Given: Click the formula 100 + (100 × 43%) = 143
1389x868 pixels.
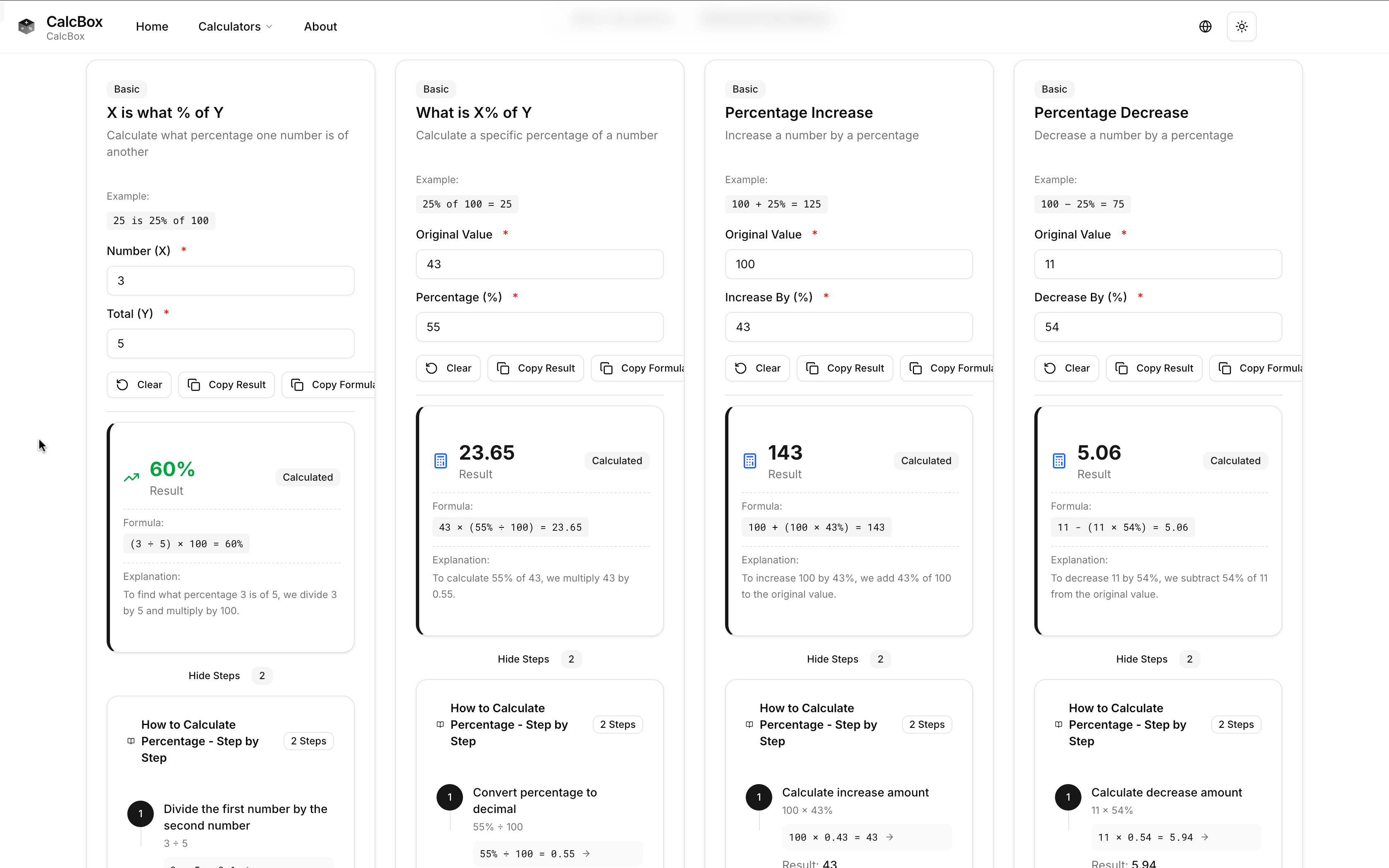Looking at the screenshot, I should 816,527.
